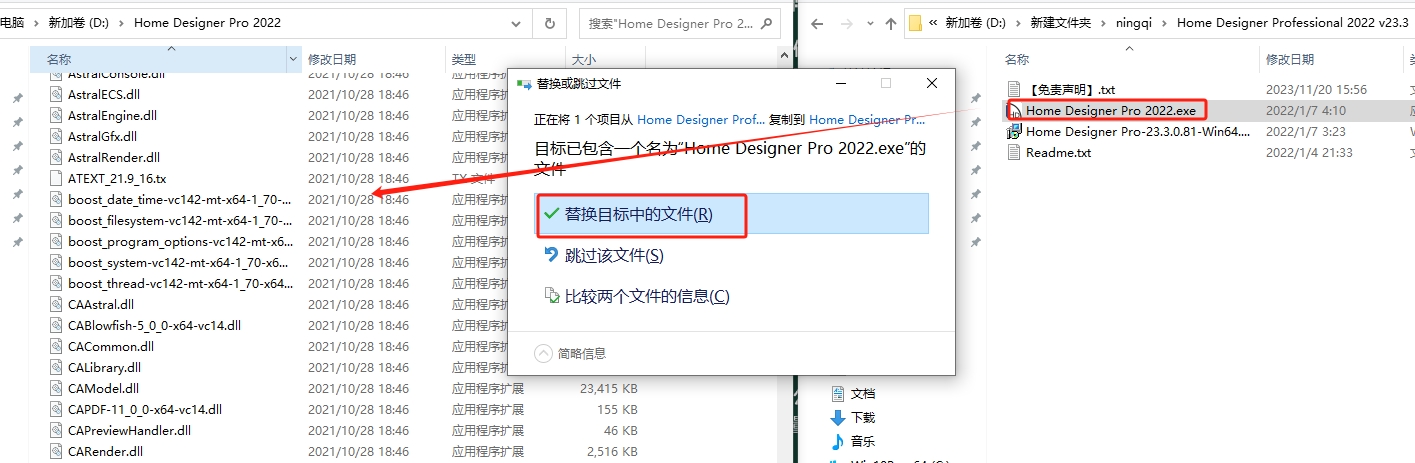Select the AstralGfx.dll file icon

57,137
